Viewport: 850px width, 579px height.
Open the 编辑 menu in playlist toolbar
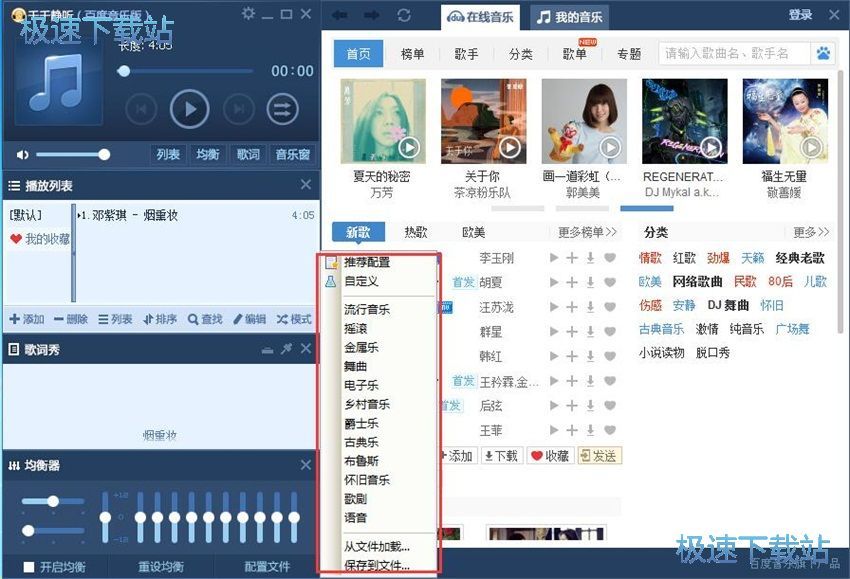pyautogui.click(x=249, y=319)
